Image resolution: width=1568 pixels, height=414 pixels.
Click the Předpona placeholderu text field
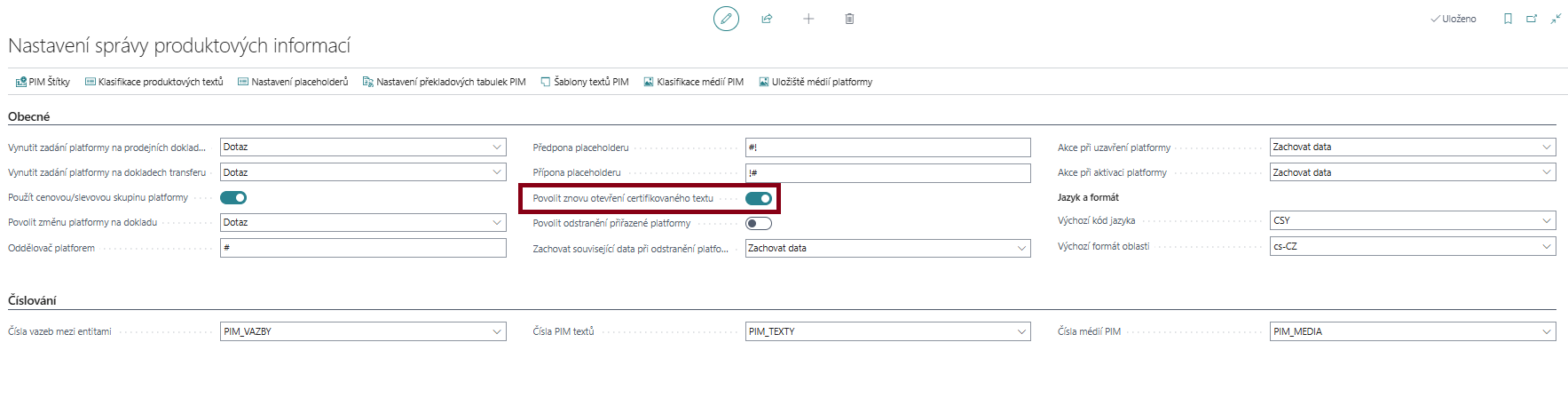(887, 147)
